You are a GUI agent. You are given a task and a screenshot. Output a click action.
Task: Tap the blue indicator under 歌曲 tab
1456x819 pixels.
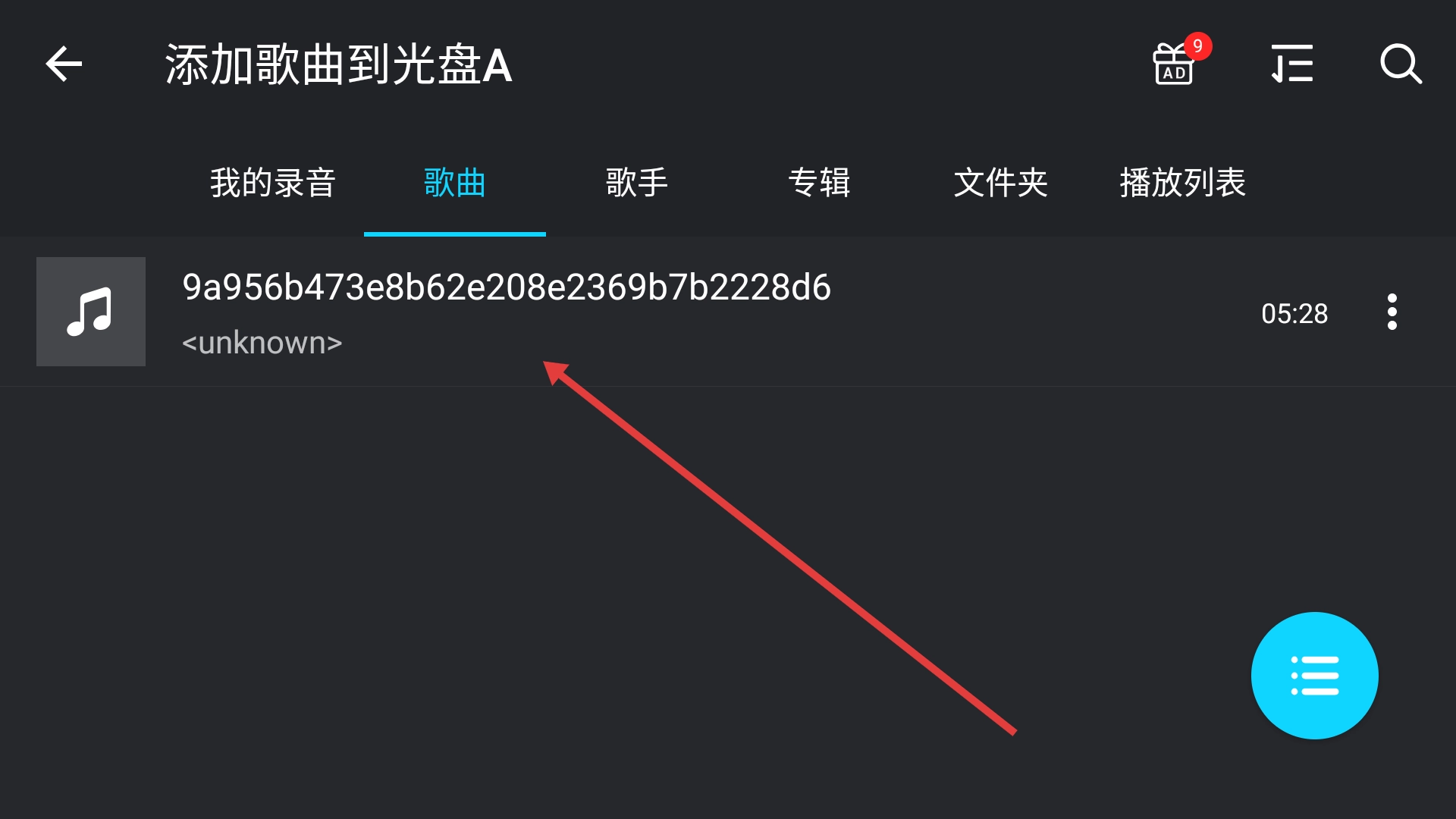click(455, 234)
